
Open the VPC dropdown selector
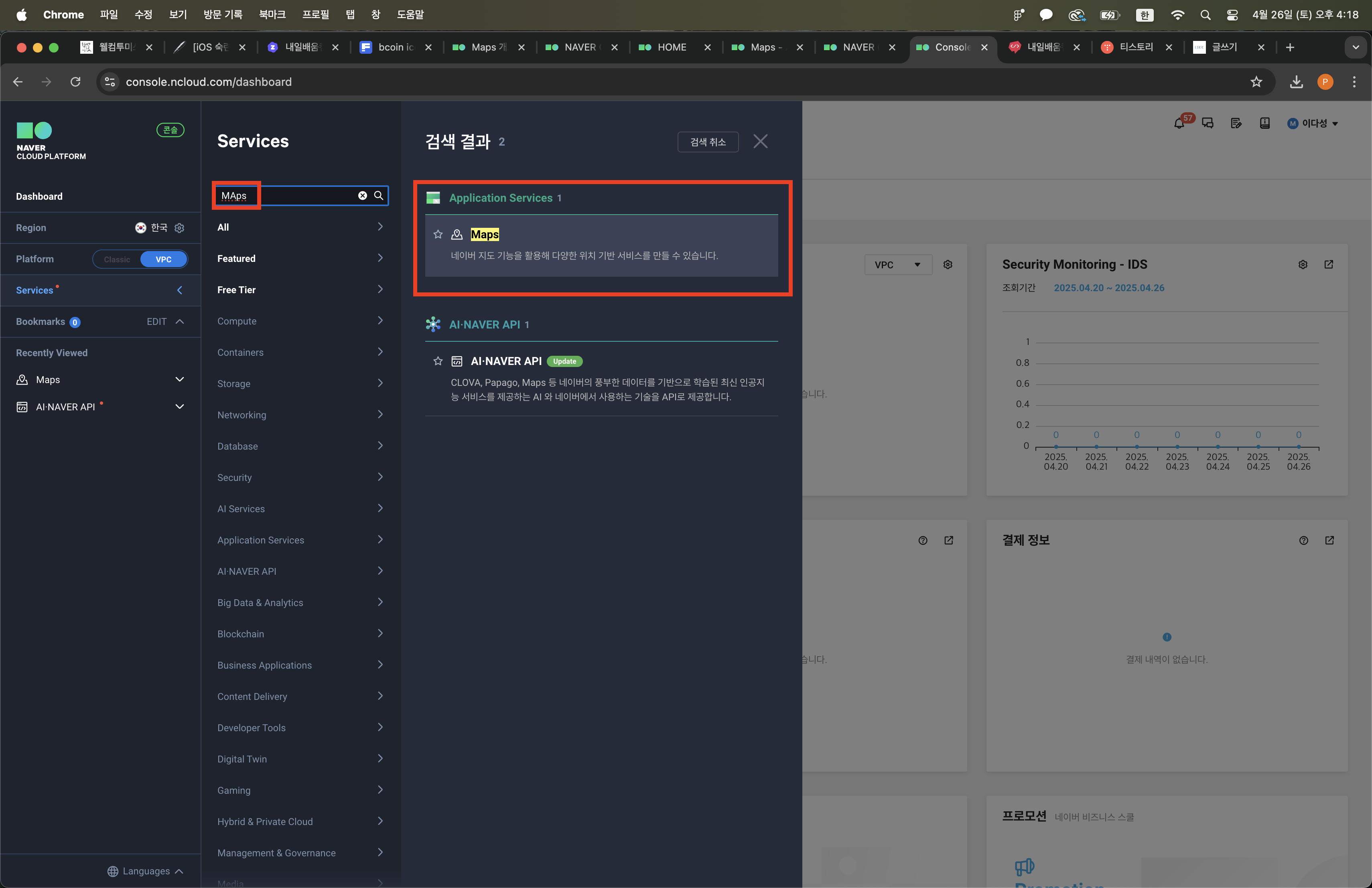point(897,265)
